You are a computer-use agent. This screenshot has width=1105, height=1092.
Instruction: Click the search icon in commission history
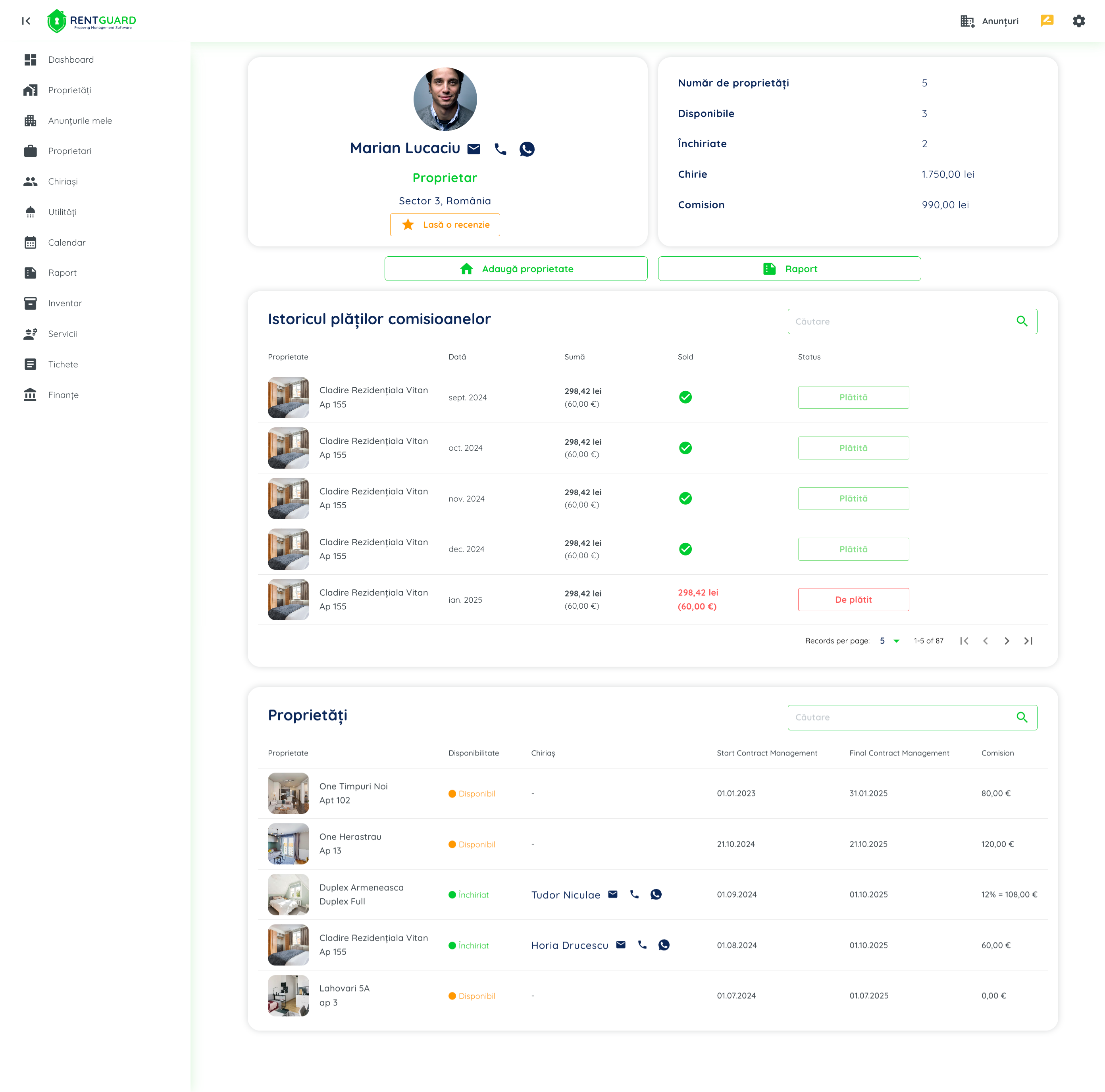pyautogui.click(x=1022, y=321)
